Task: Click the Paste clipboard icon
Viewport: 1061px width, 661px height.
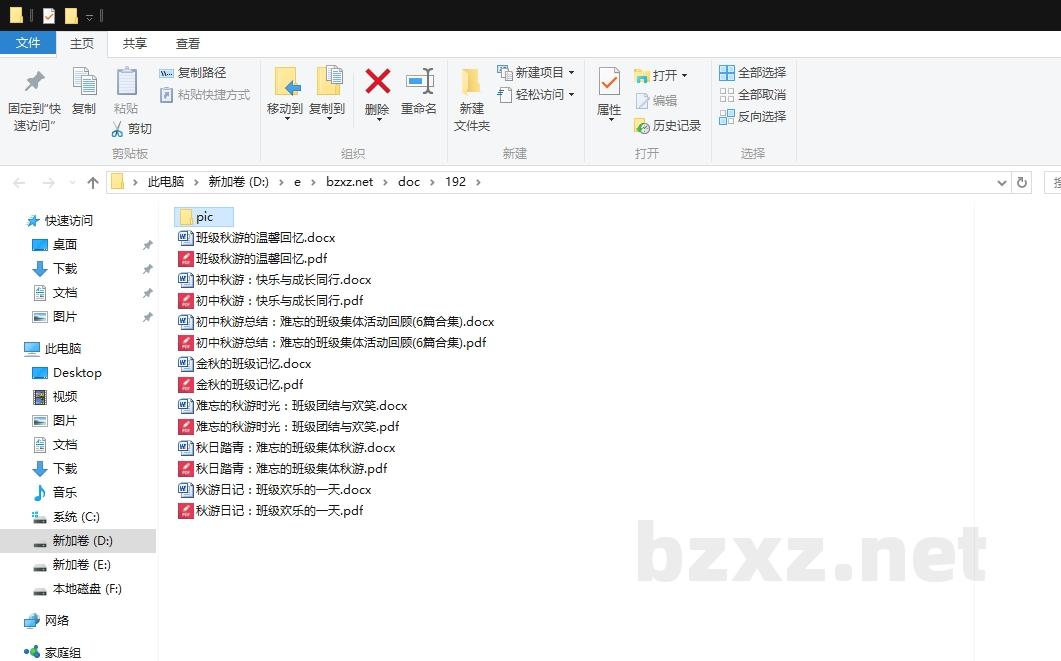Action: [x=126, y=82]
